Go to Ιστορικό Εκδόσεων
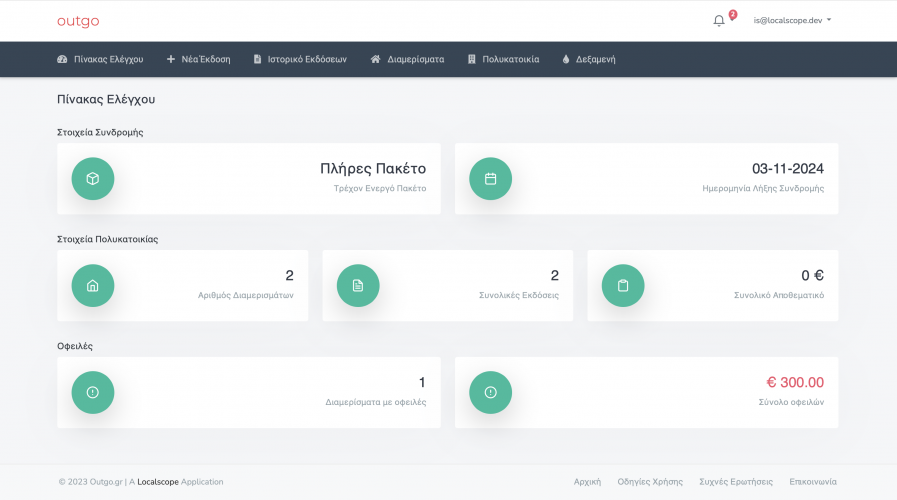The width and height of the screenshot is (897, 500). point(300,59)
